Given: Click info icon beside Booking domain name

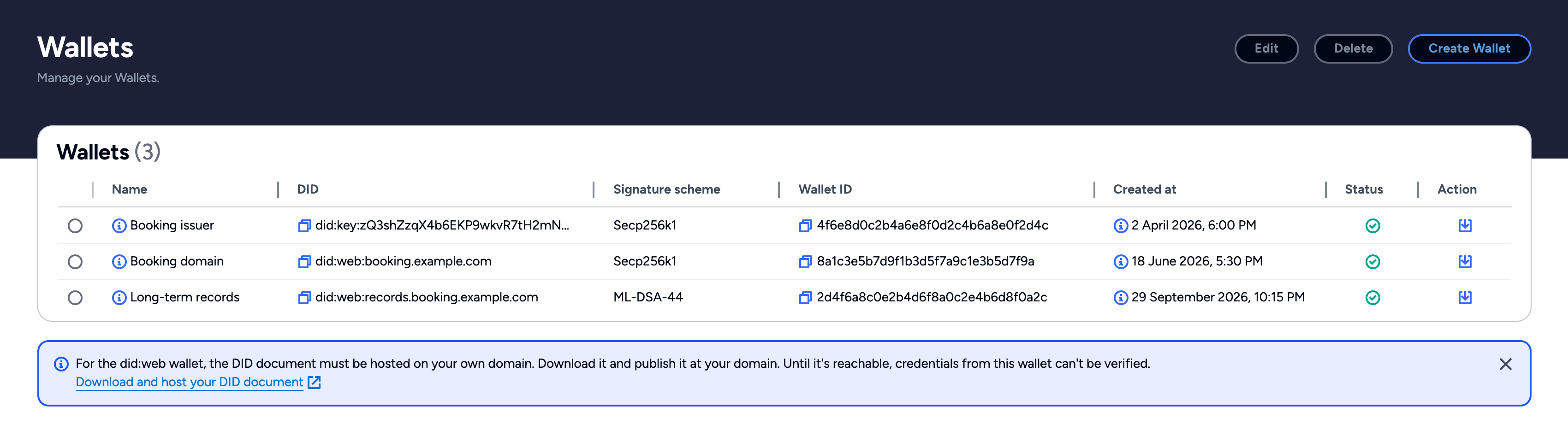Looking at the screenshot, I should pos(119,261).
